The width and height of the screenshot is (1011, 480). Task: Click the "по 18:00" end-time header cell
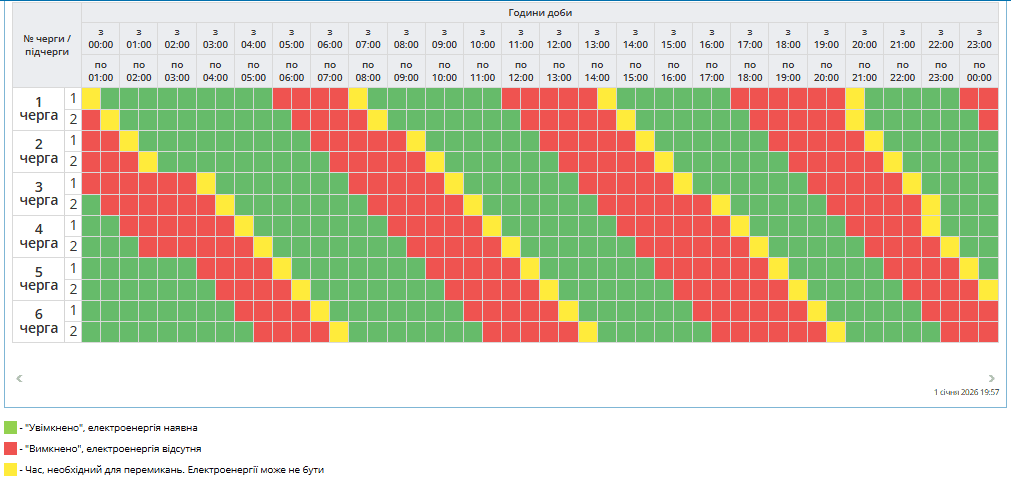click(x=750, y=71)
